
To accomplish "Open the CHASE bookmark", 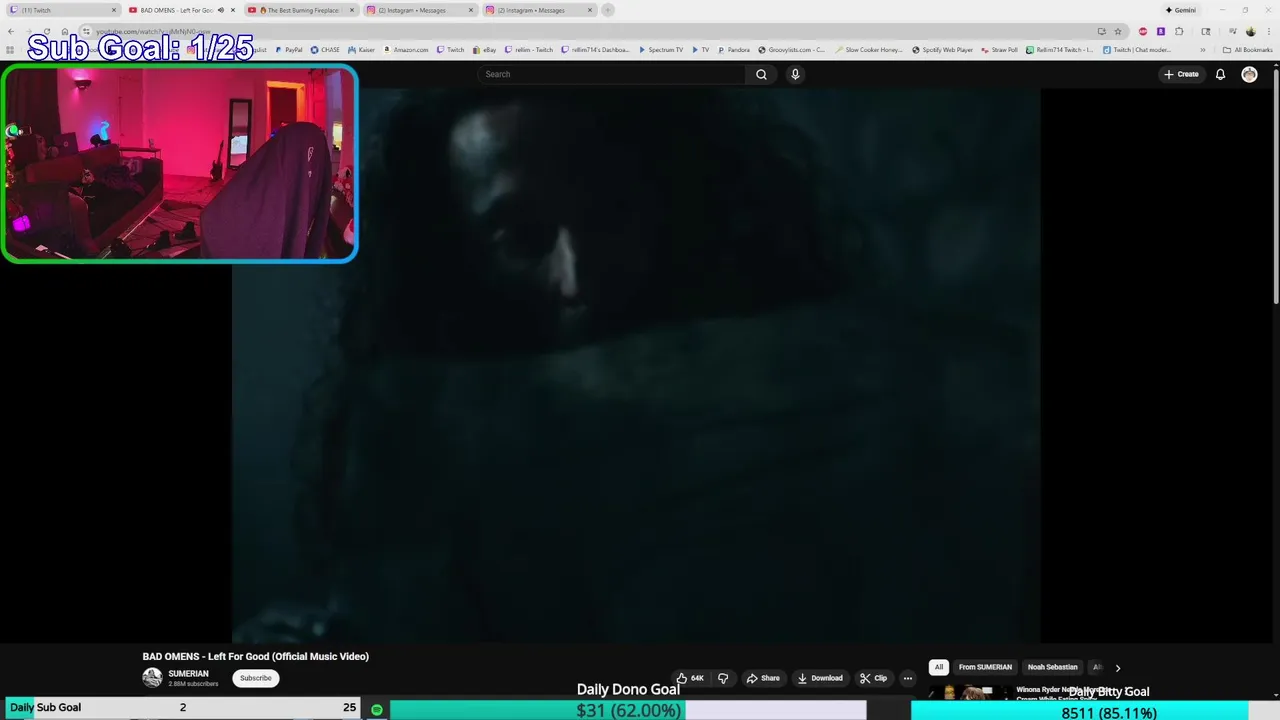I will coord(325,50).
